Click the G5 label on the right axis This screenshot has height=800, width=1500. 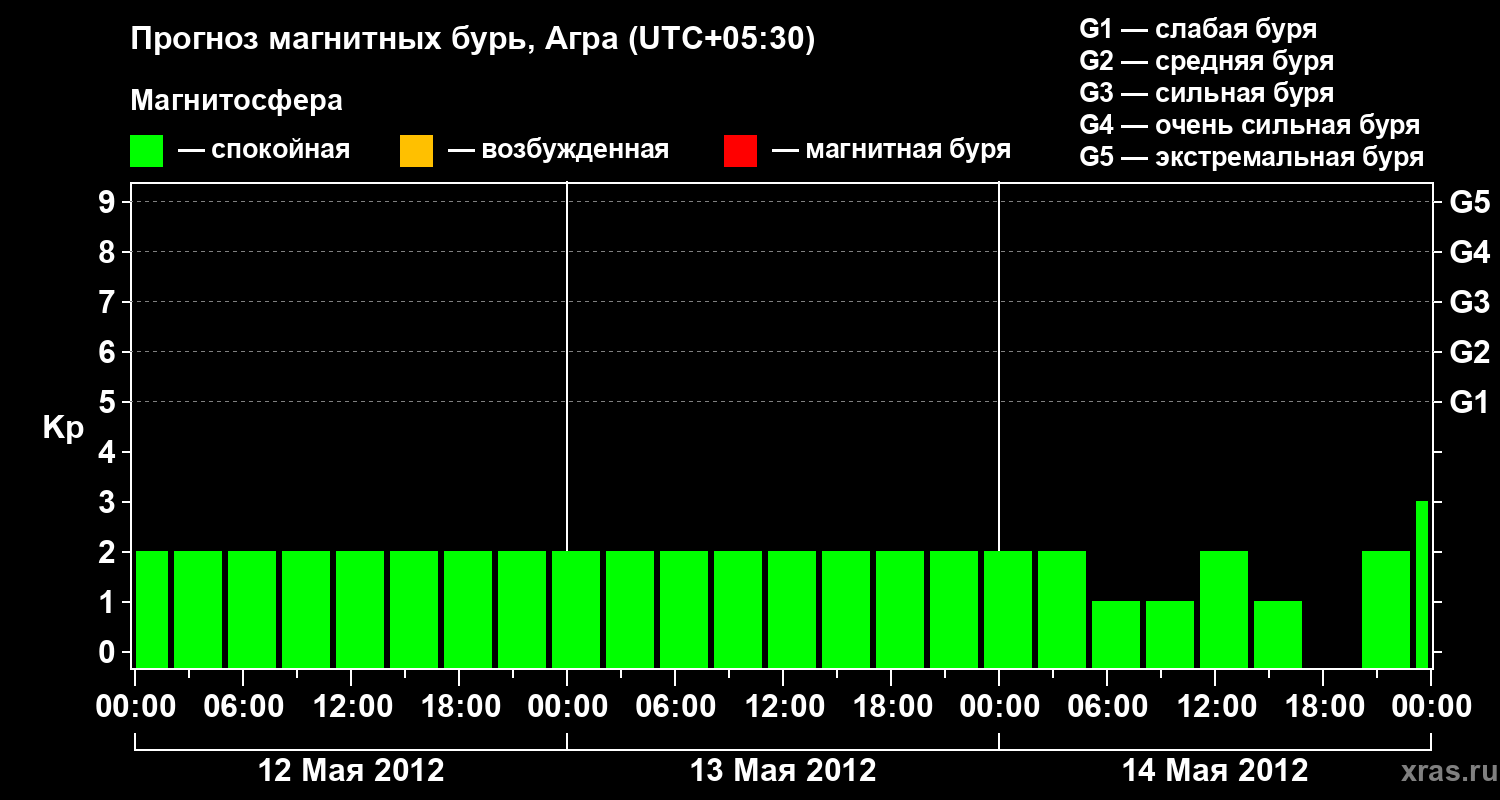click(x=1470, y=202)
